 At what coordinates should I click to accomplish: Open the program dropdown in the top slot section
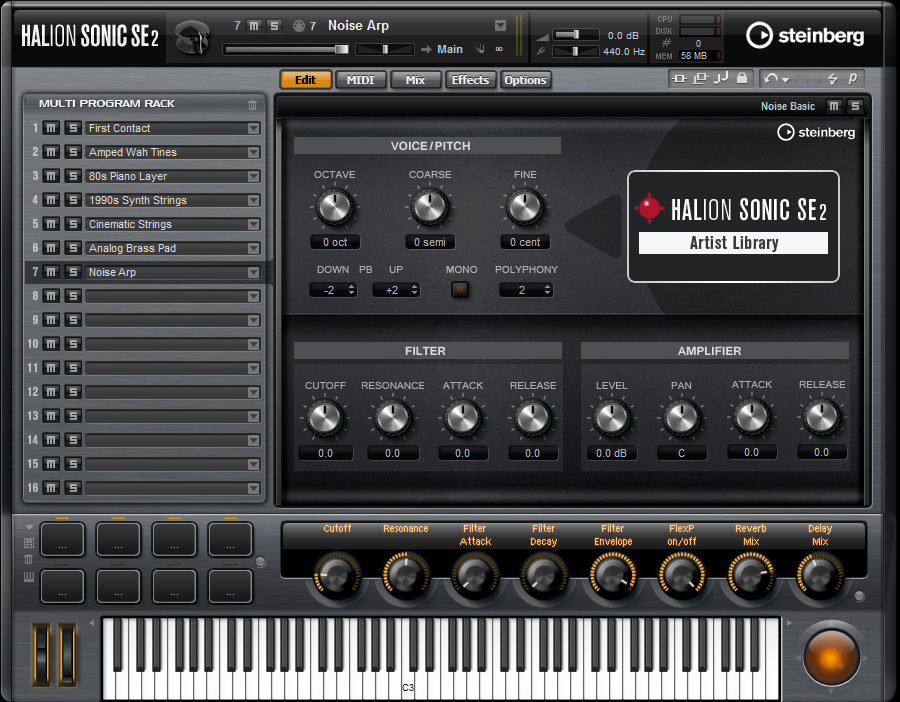point(501,26)
